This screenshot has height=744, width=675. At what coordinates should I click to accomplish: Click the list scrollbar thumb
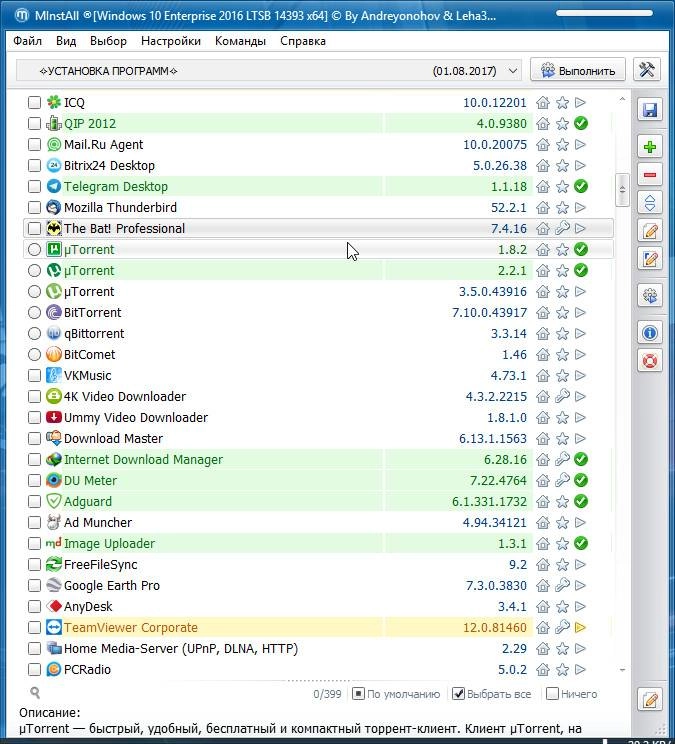pyautogui.click(x=622, y=190)
